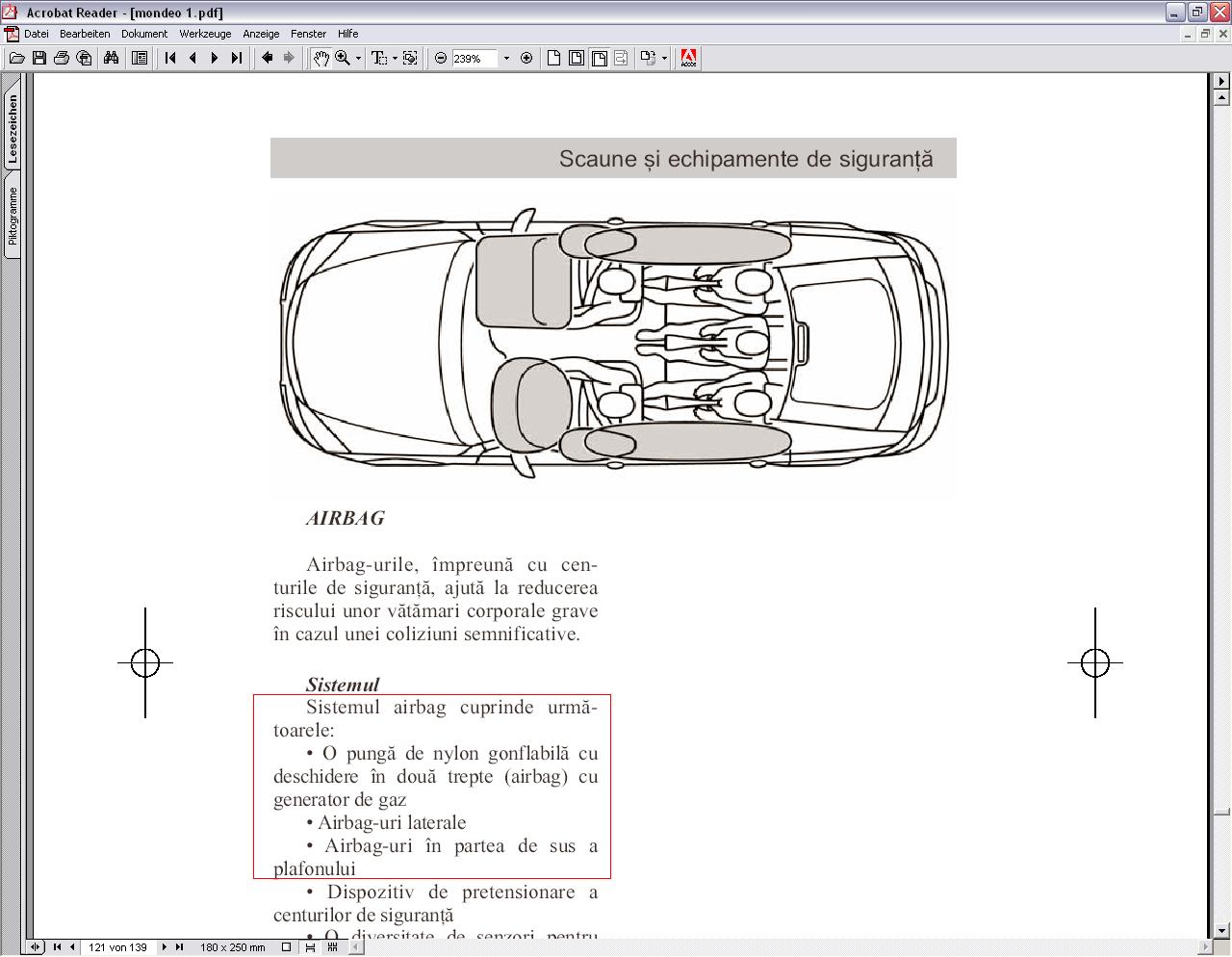Click the zoom out minus button
This screenshot has height=957, width=1232.
click(441, 59)
